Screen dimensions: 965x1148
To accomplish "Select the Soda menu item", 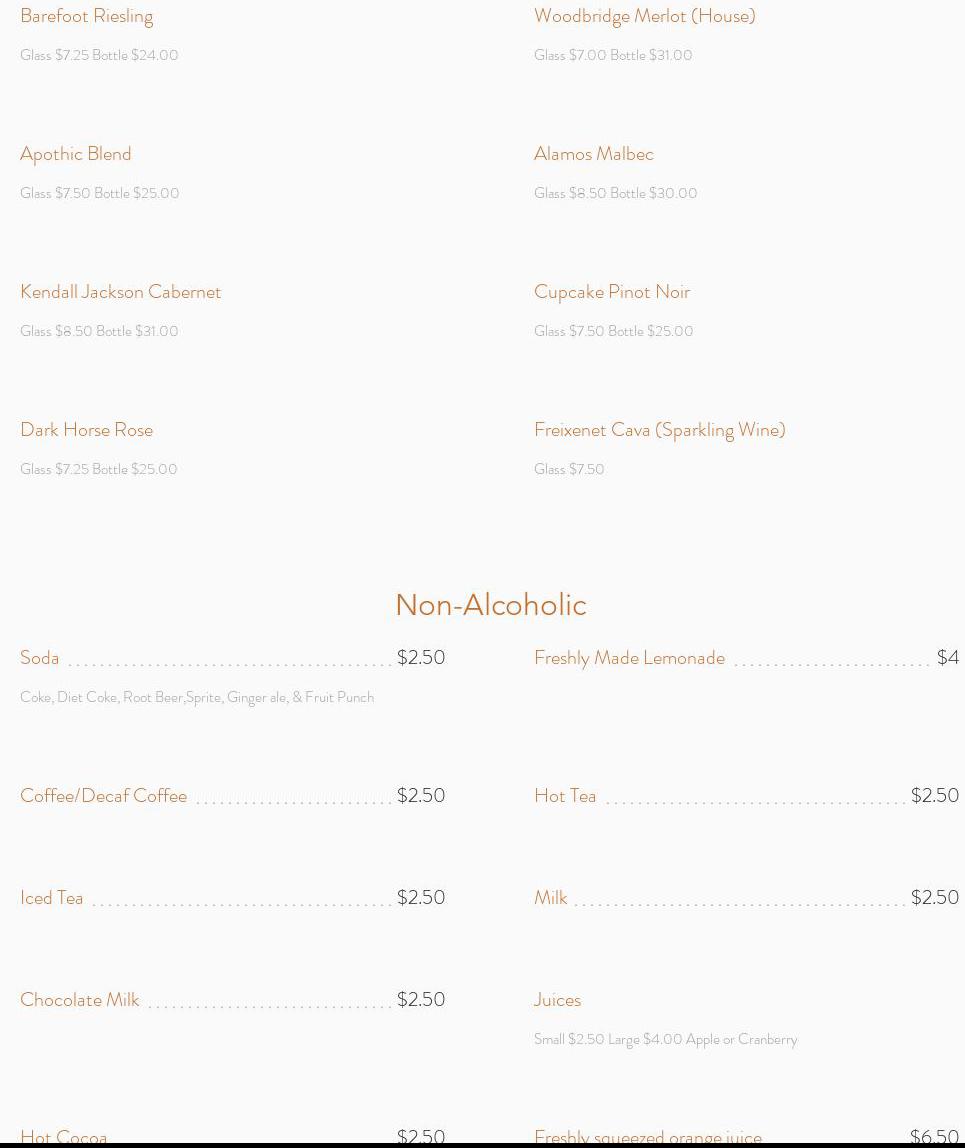I will 40,657.
